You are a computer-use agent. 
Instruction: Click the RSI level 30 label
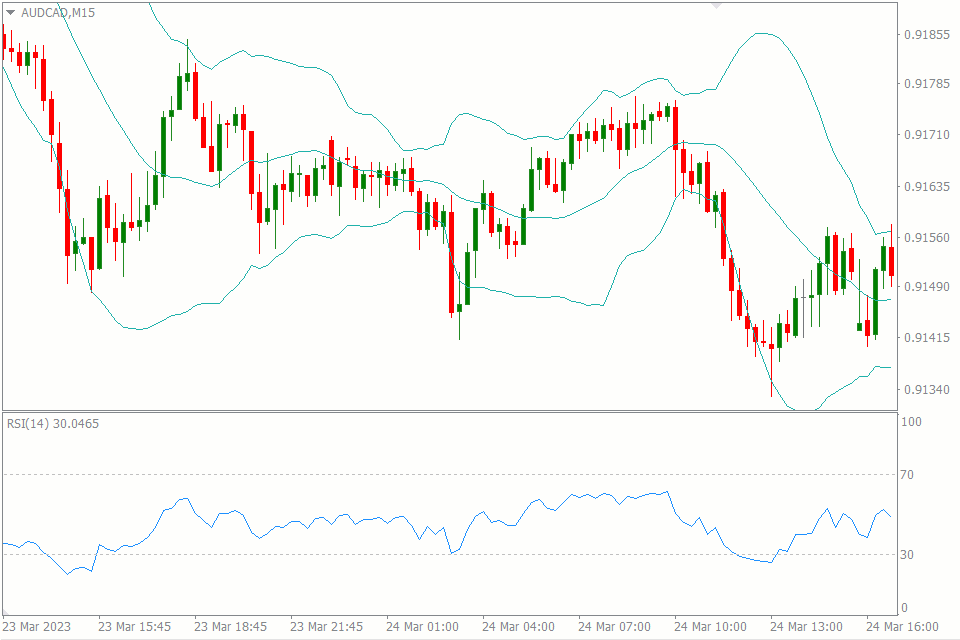tap(907, 554)
